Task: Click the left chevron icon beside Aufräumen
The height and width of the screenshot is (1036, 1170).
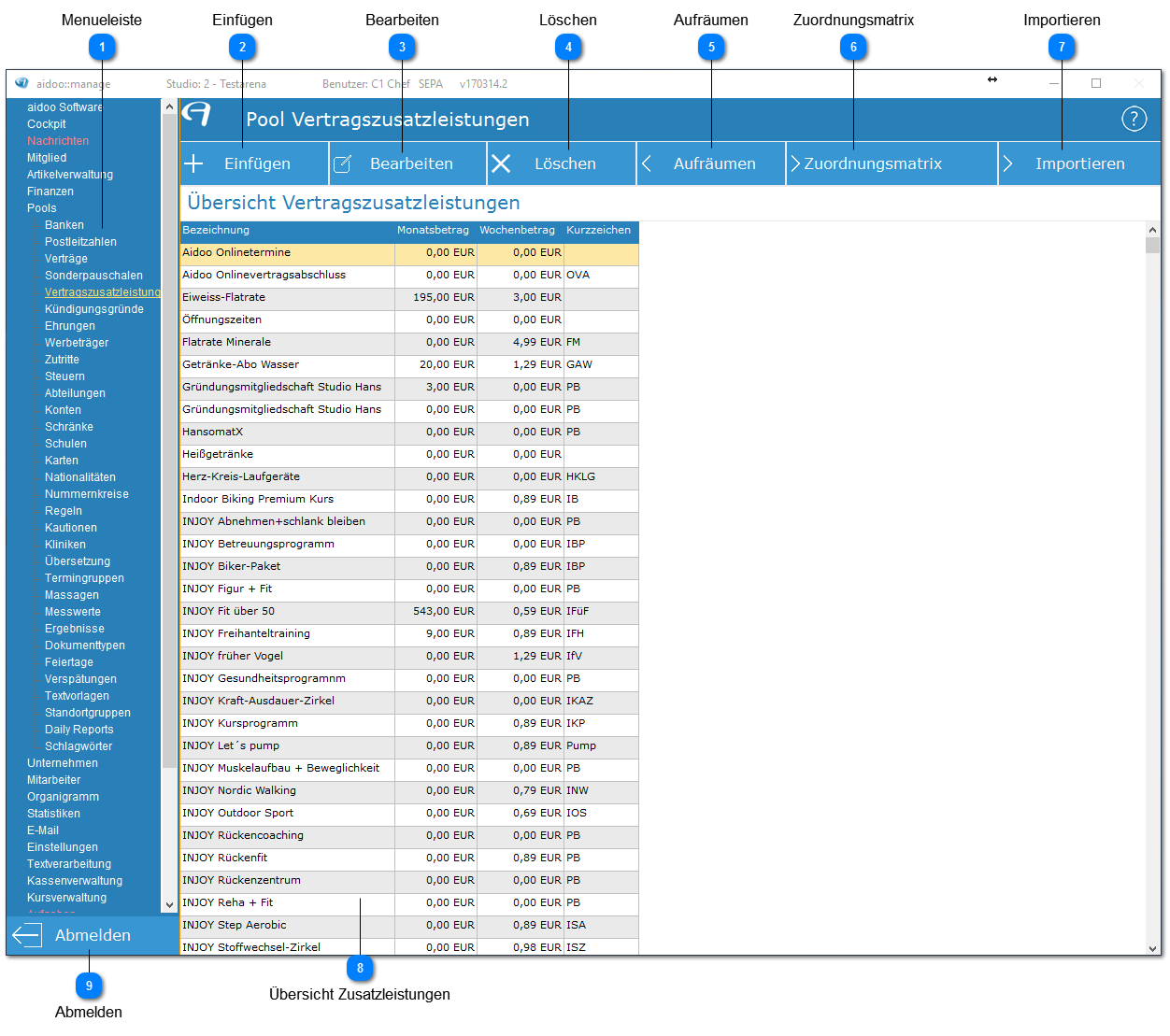Action: [x=647, y=163]
